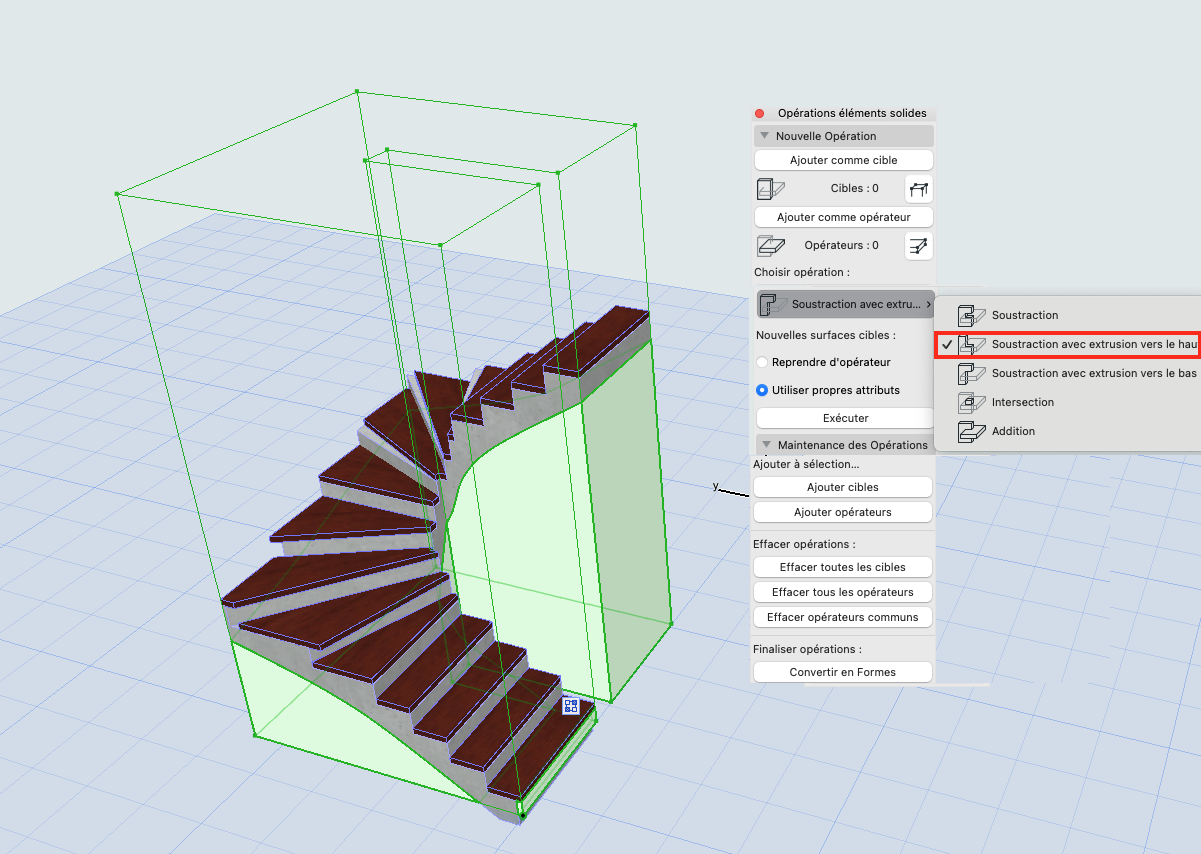Click Effacer toutes les cibles button
This screenshot has width=1201, height=854.
843,567
